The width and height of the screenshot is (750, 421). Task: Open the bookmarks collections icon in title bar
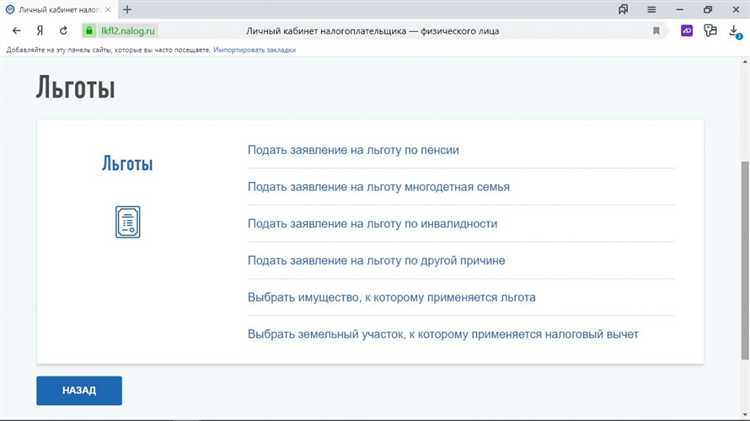tap(623, 9)
